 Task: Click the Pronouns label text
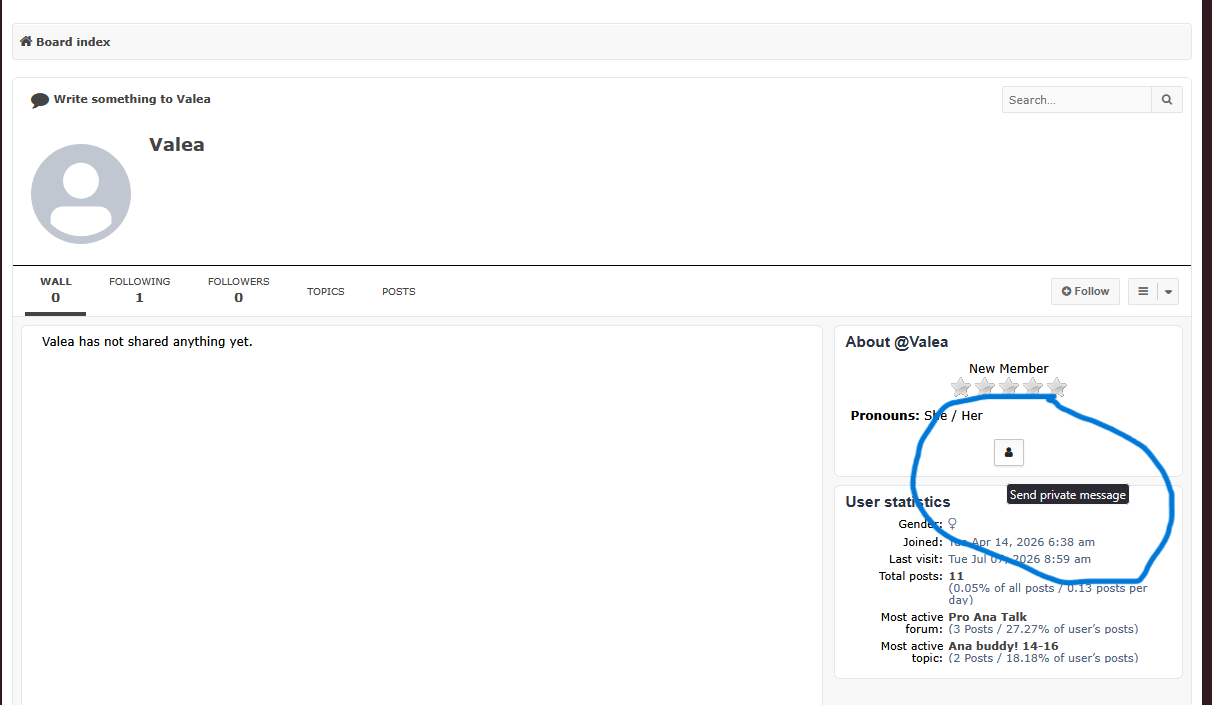pos(885,415)
